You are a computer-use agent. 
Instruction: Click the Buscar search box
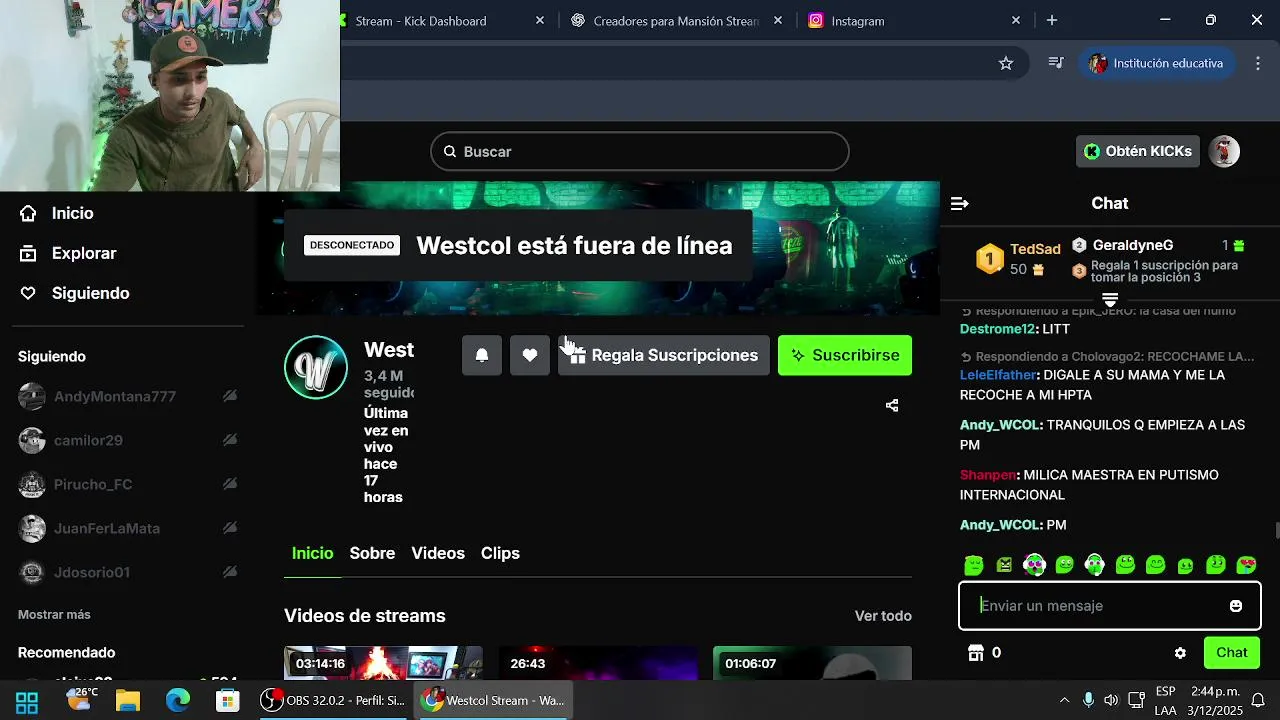640,152
